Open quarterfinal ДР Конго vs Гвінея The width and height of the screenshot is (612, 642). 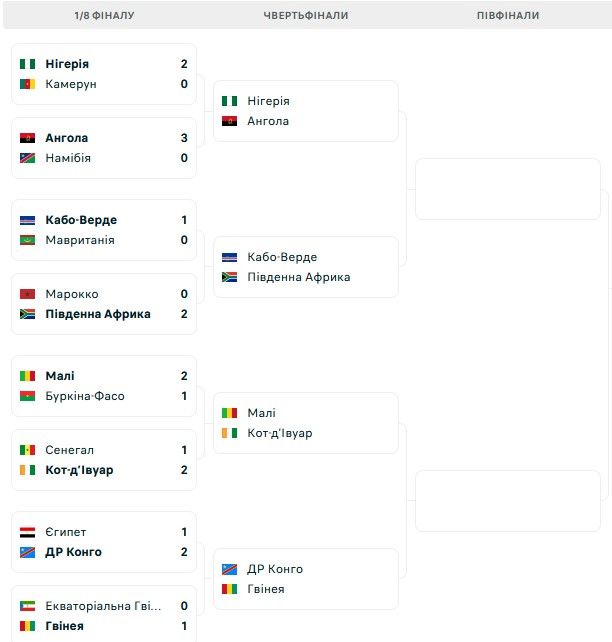tap(306, 579)
